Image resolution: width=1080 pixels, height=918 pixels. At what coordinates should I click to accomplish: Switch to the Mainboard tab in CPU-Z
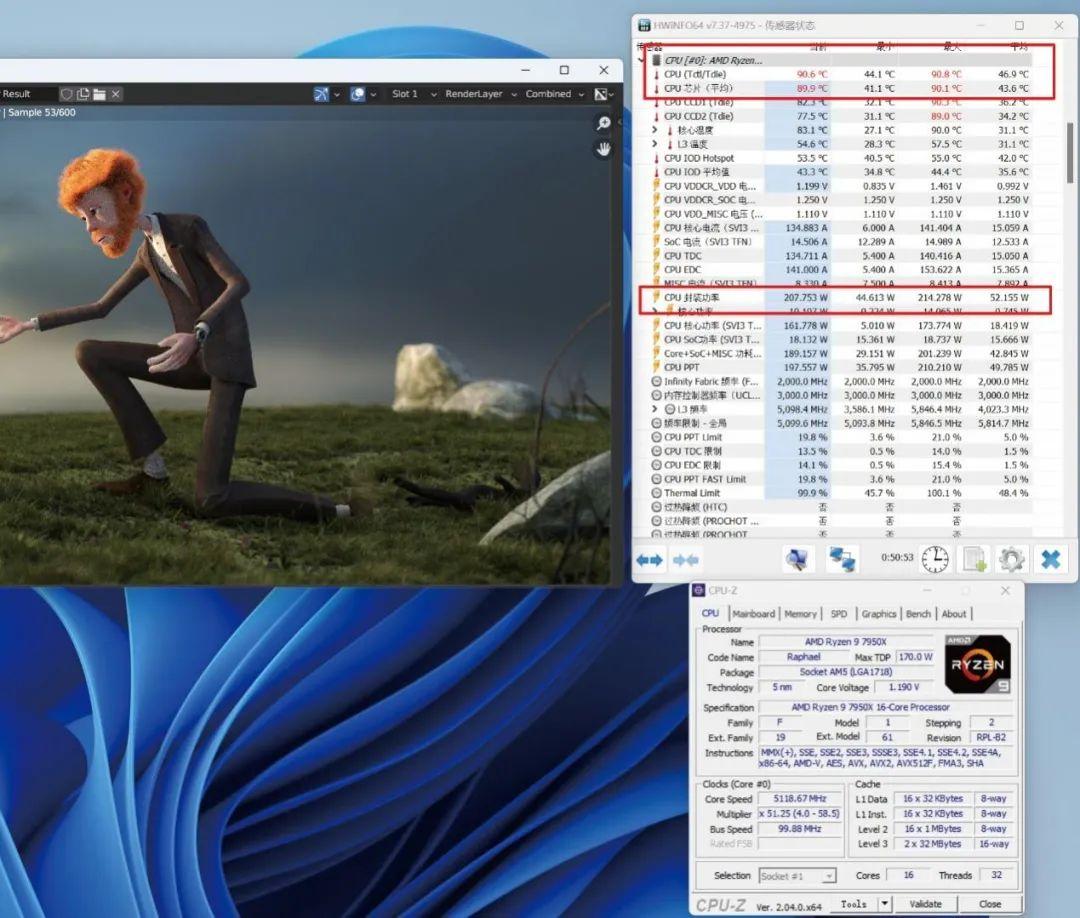coord(753,614)
